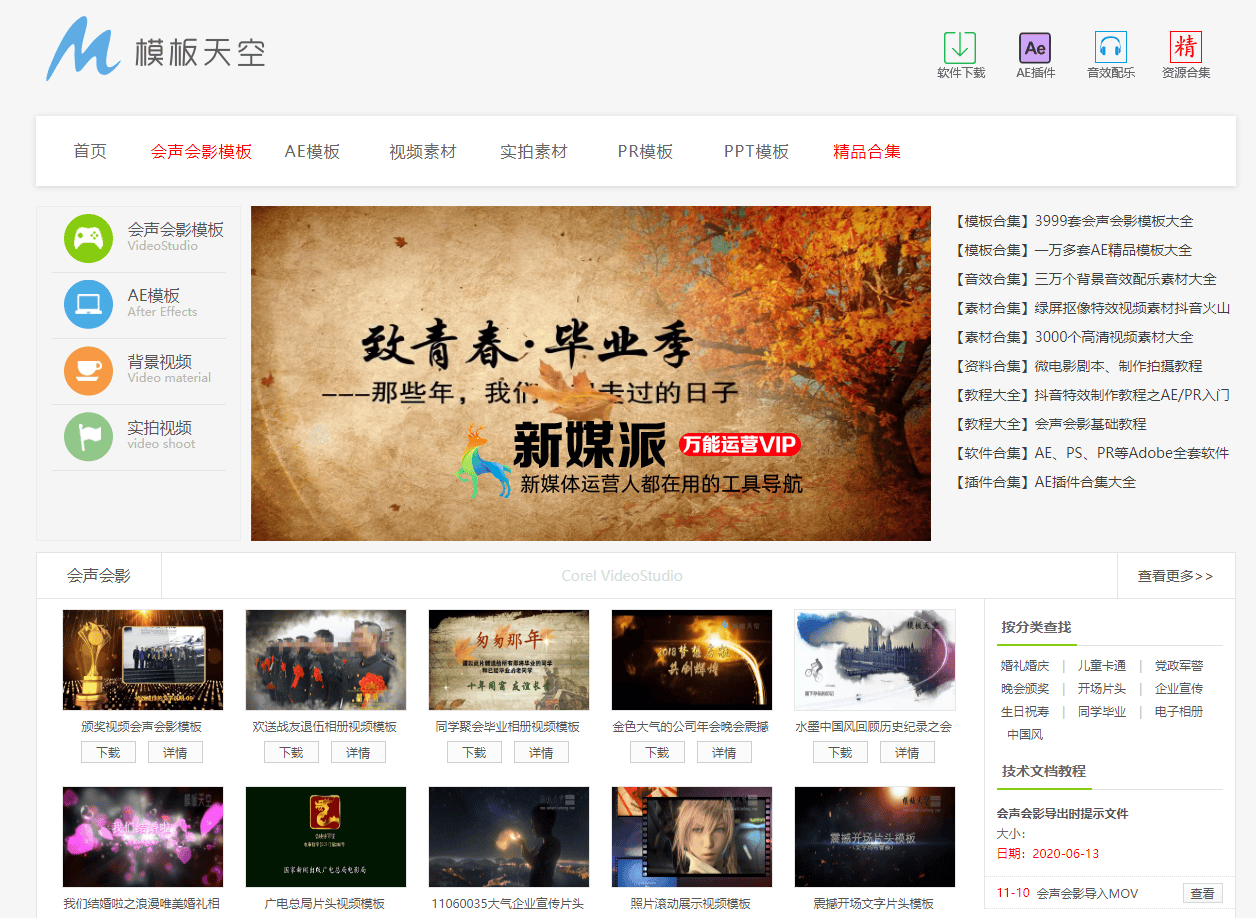Select the blue laptop AE模板 icon

pos(88,304)
